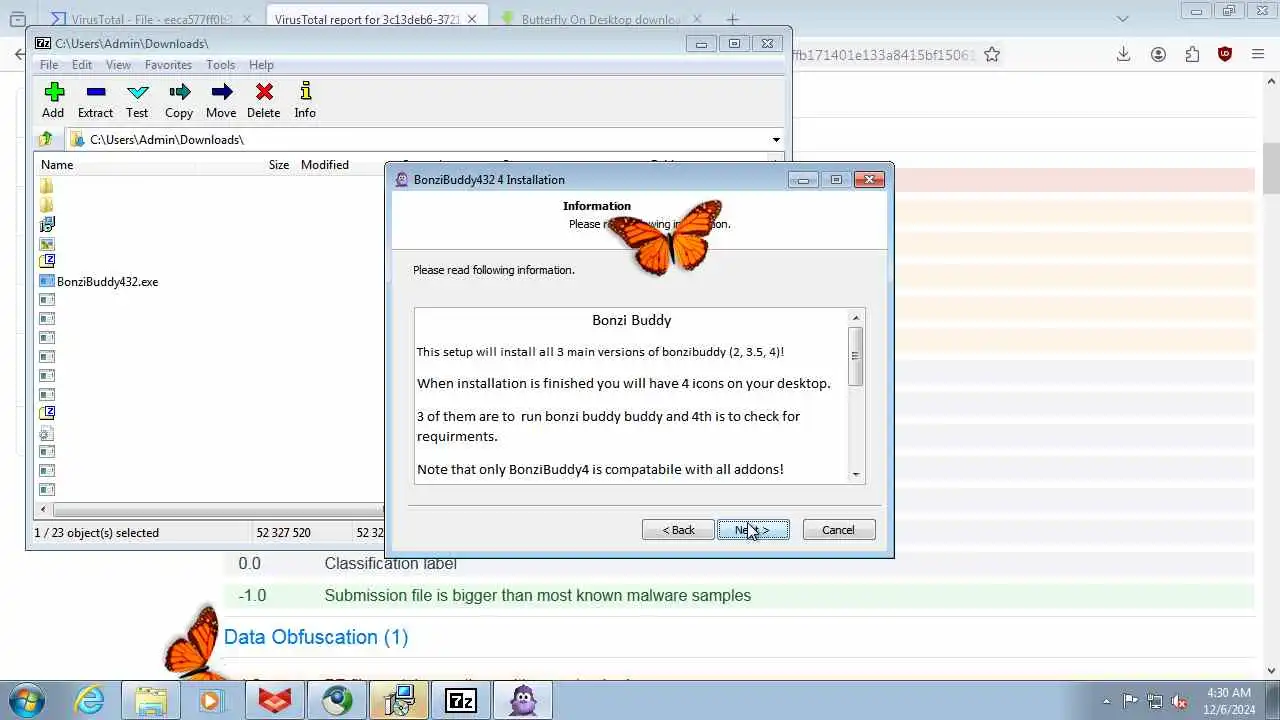This screenshot has width=1280, height=720.
Task: Close the VirusTotal File browser tab
Action: [246, 19]
